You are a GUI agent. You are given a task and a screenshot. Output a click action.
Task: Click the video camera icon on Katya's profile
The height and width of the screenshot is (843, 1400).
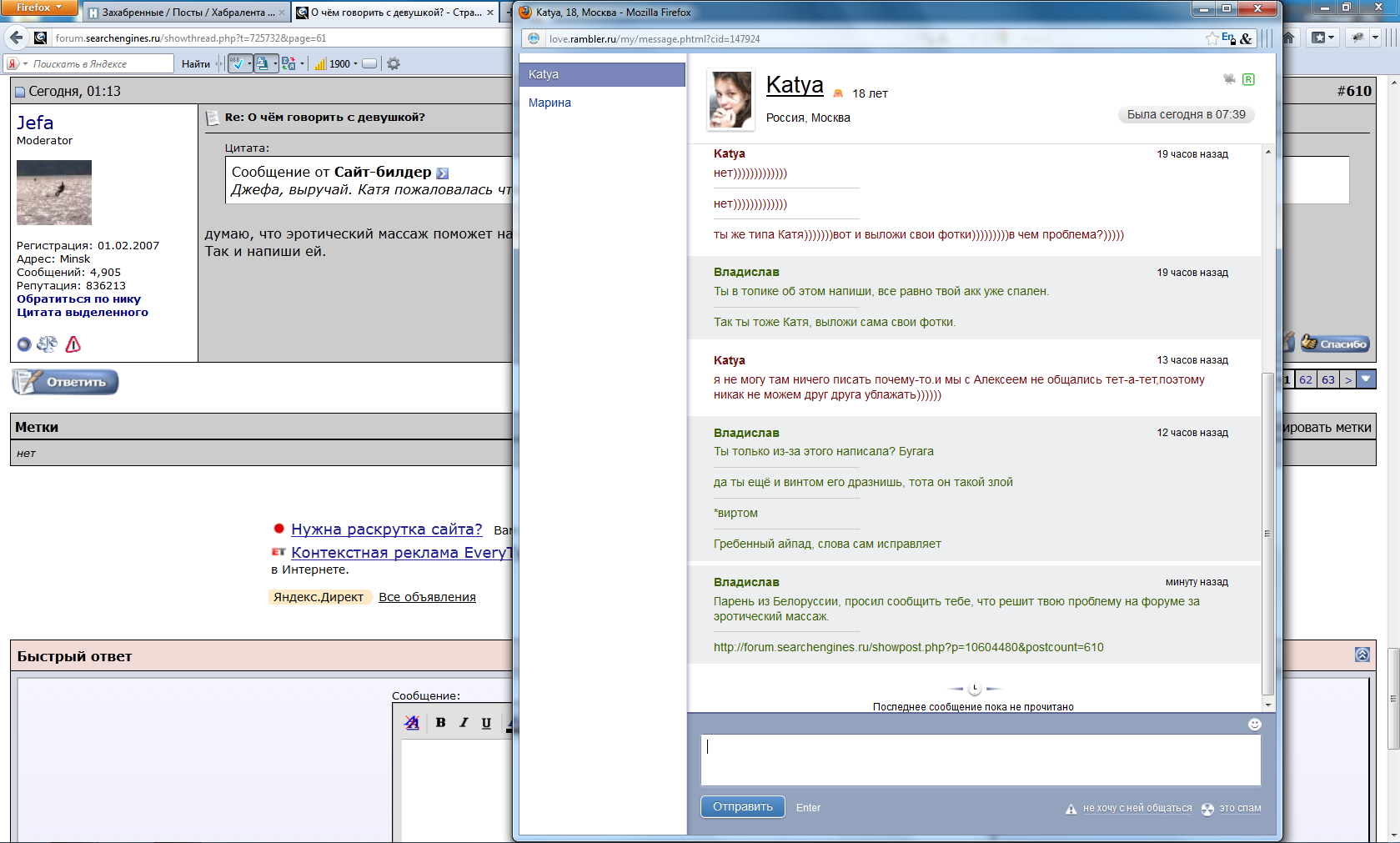(x=1229, y=79)
